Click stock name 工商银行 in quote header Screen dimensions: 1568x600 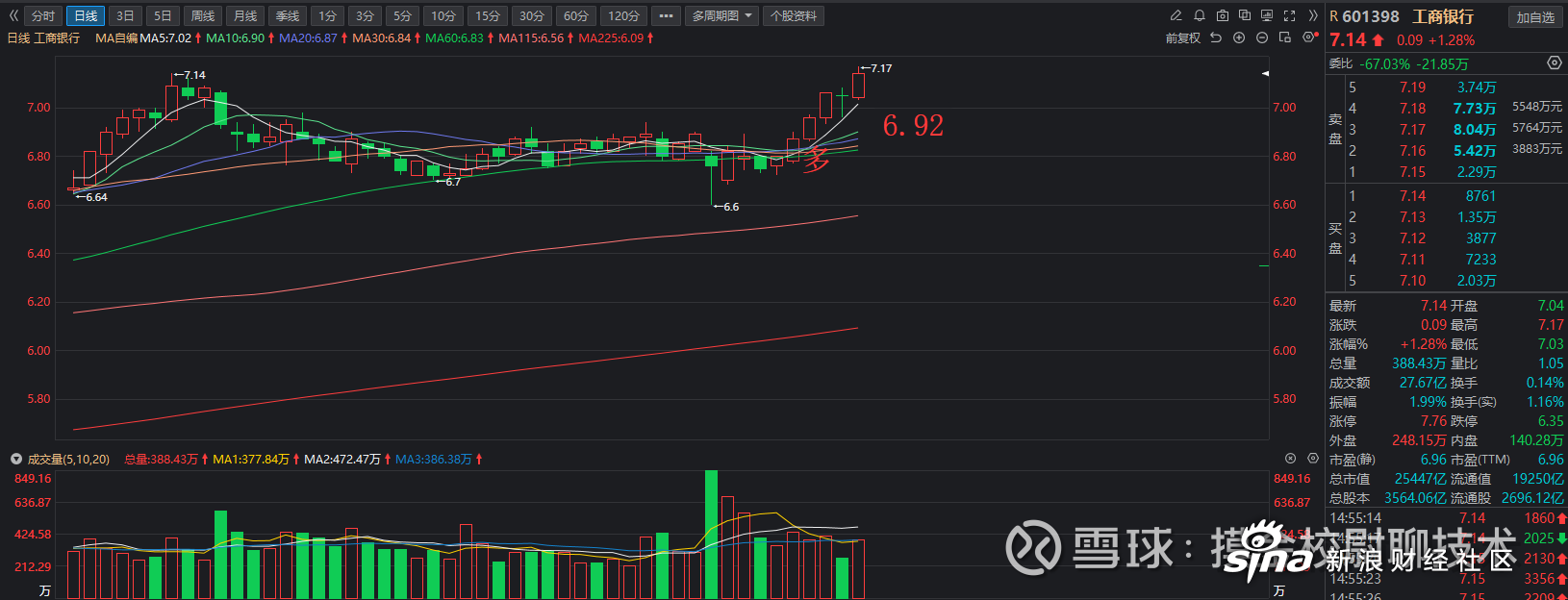coord(1443,16)
